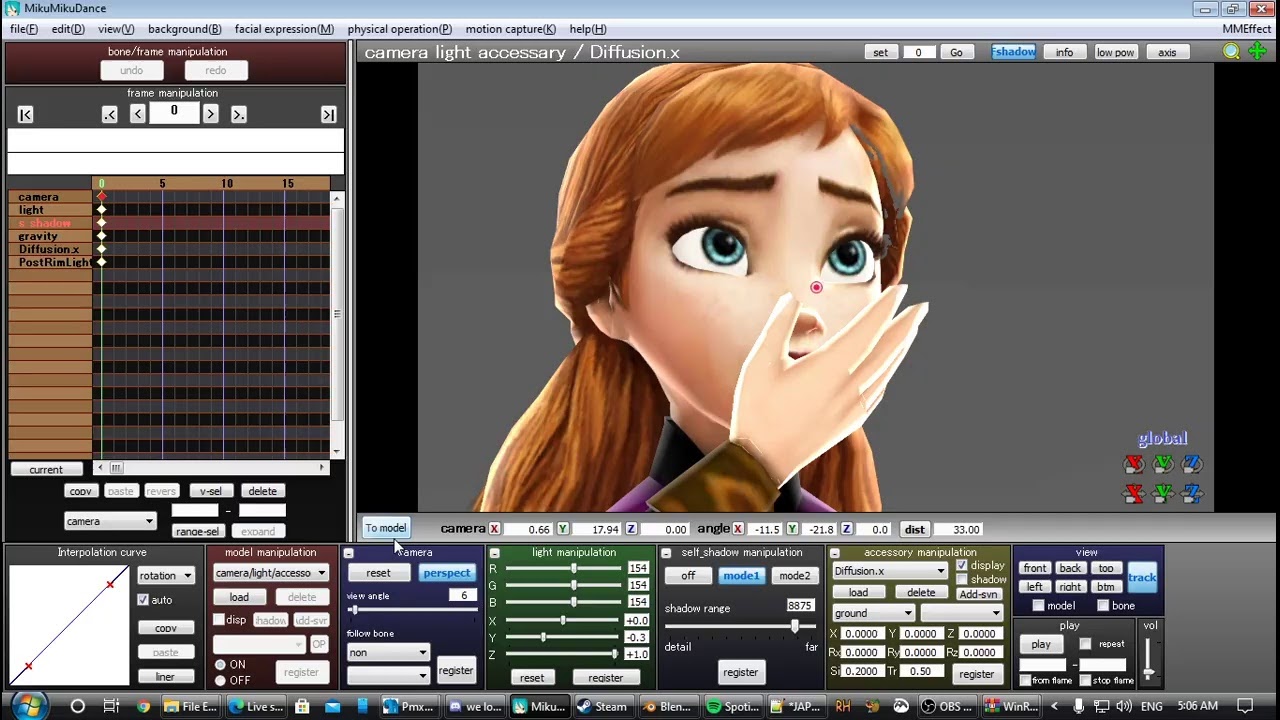Click the green cross move icon at top right
This screenshot has height=720, width=1280.
1257,52
